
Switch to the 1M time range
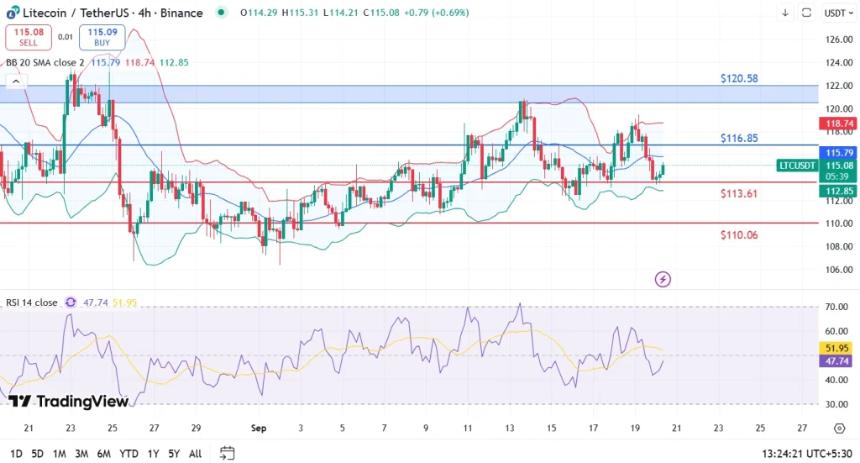point(59,453)
